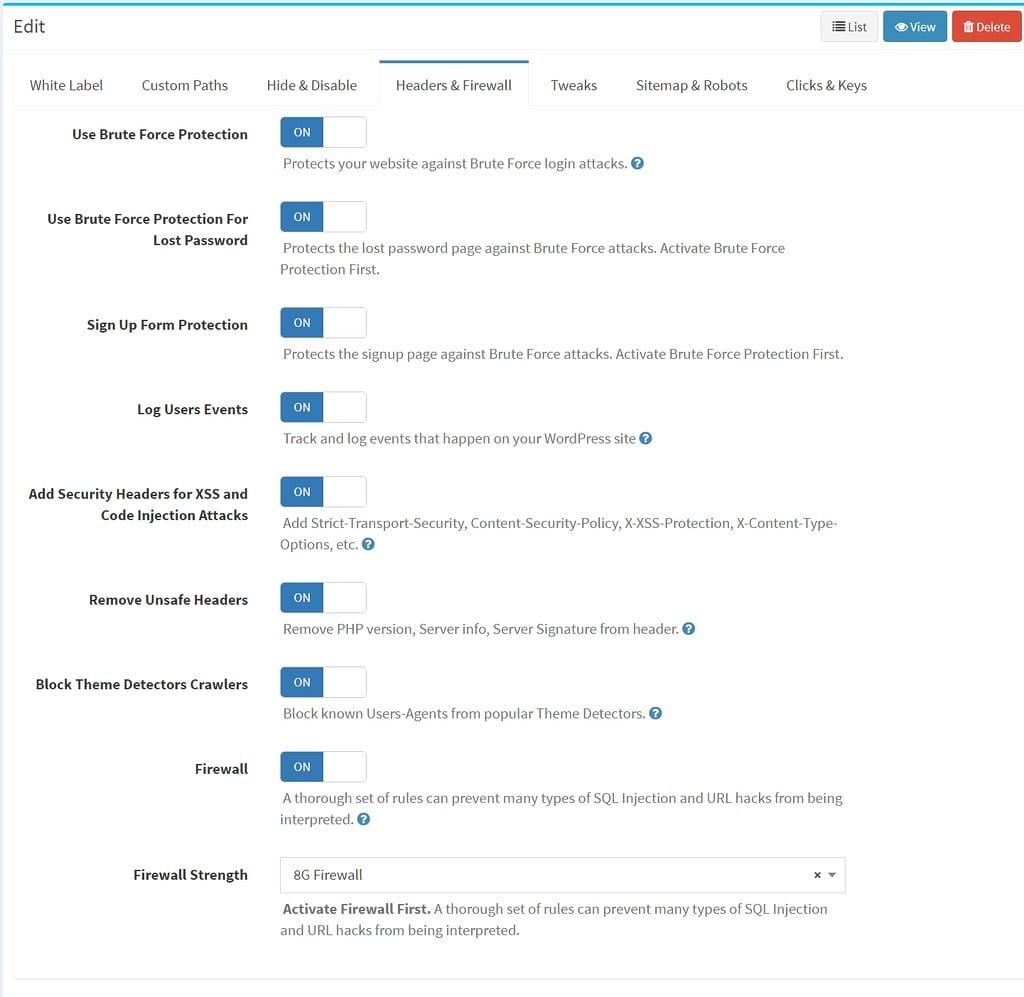Open the Firewall Strength dropdown

tap(562, 875)
